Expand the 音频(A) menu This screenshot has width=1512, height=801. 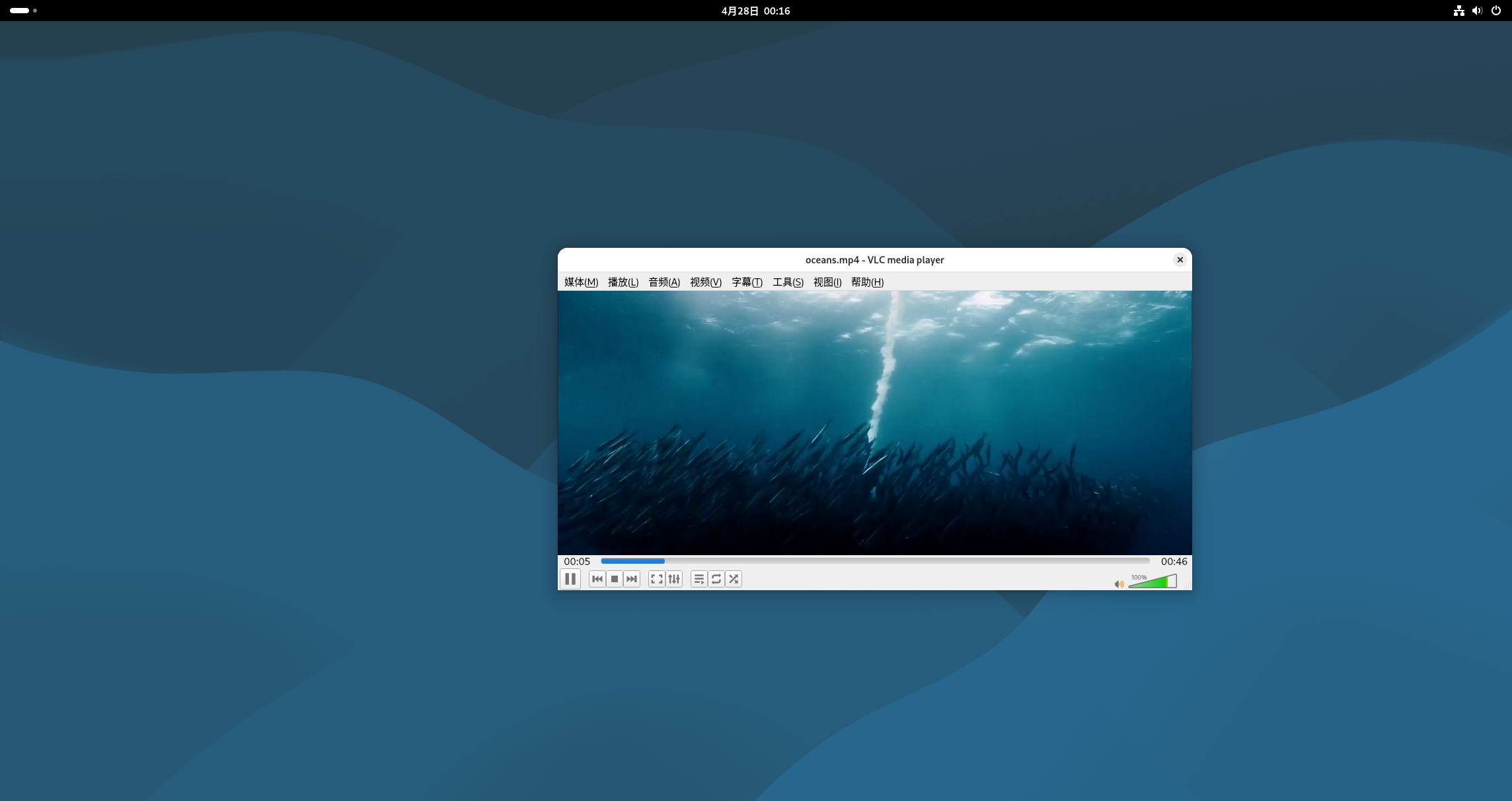[664, 282]
